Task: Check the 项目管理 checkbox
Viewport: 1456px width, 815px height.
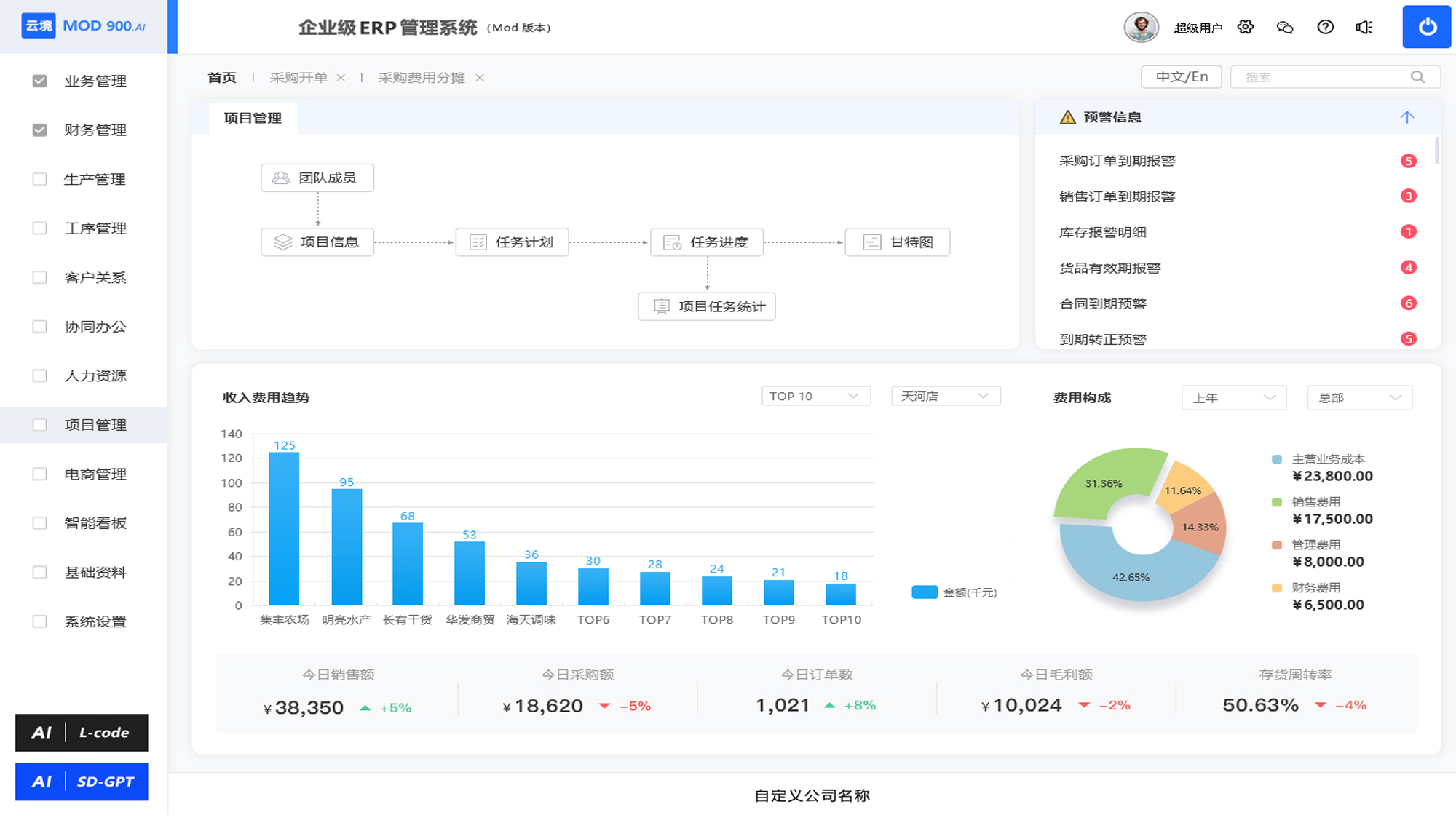Action: click(x=40, y=425)
